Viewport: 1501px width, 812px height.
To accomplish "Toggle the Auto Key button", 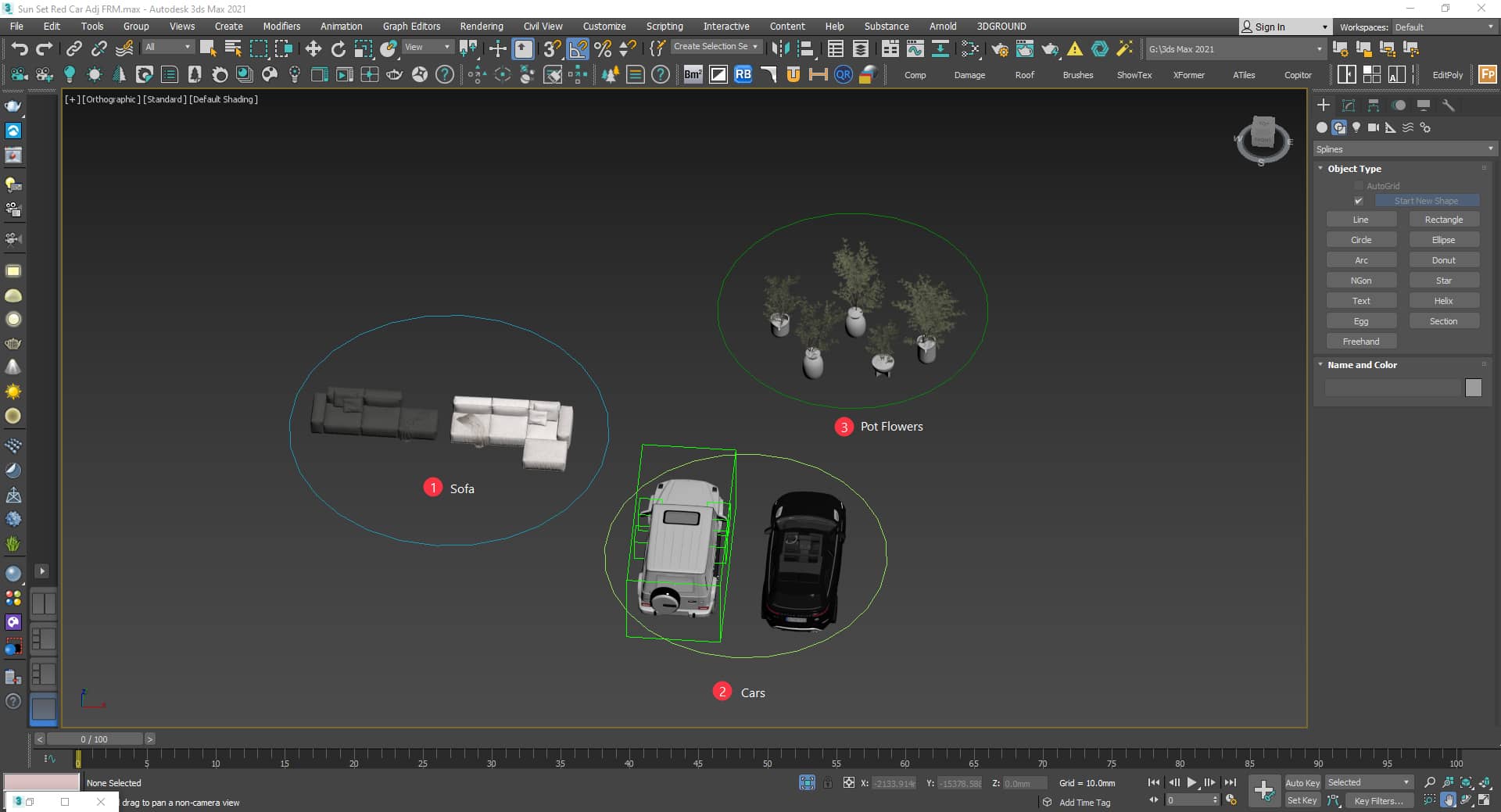I will (x=1302, y=782).
